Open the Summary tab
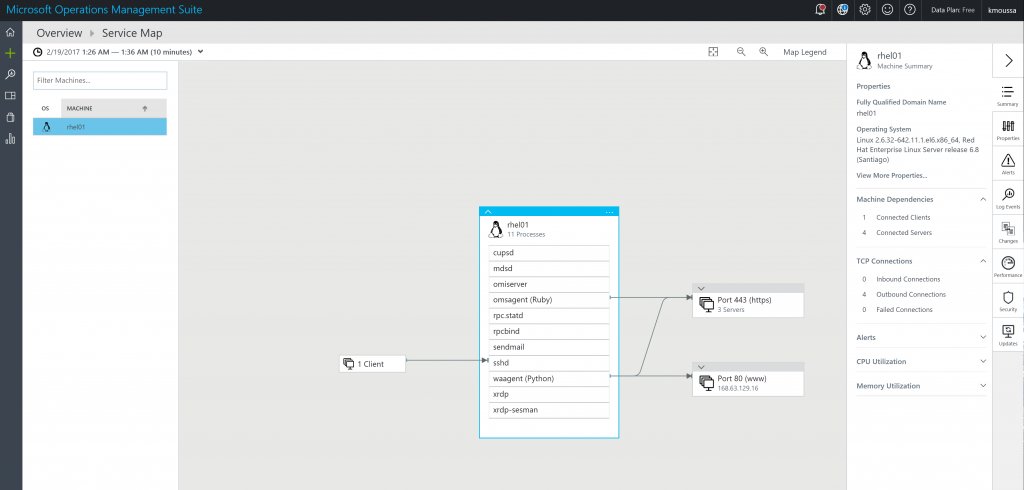This screenshot has height=490, width=1024. 1008,95
